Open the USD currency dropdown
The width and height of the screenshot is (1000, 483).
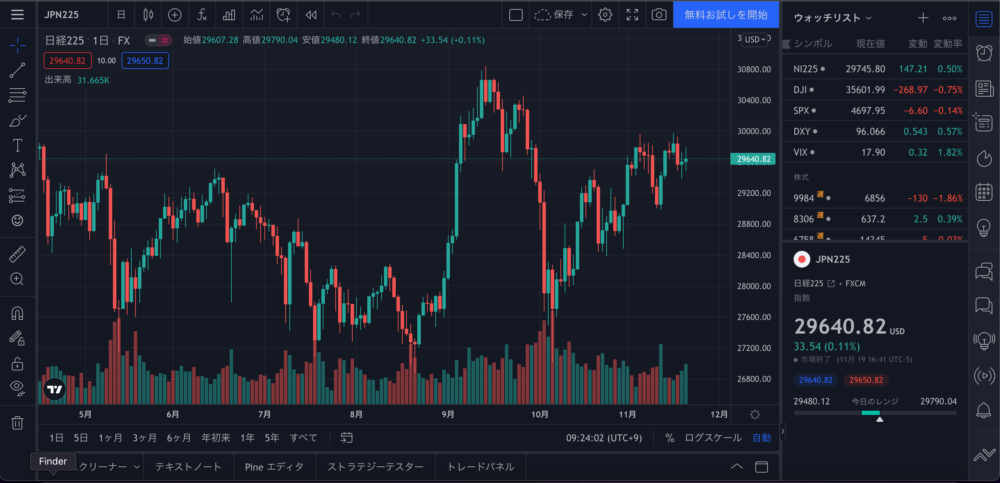tap(756, 40)
